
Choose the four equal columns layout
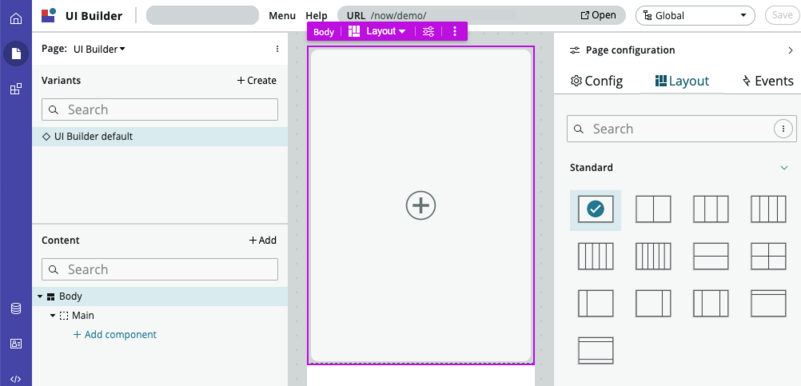tap(768, 209)
